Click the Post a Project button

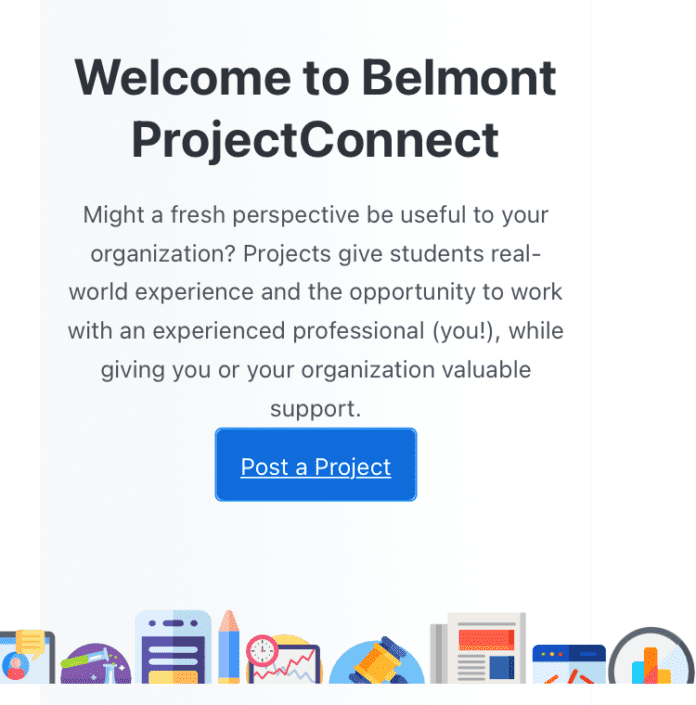[316, 464]
